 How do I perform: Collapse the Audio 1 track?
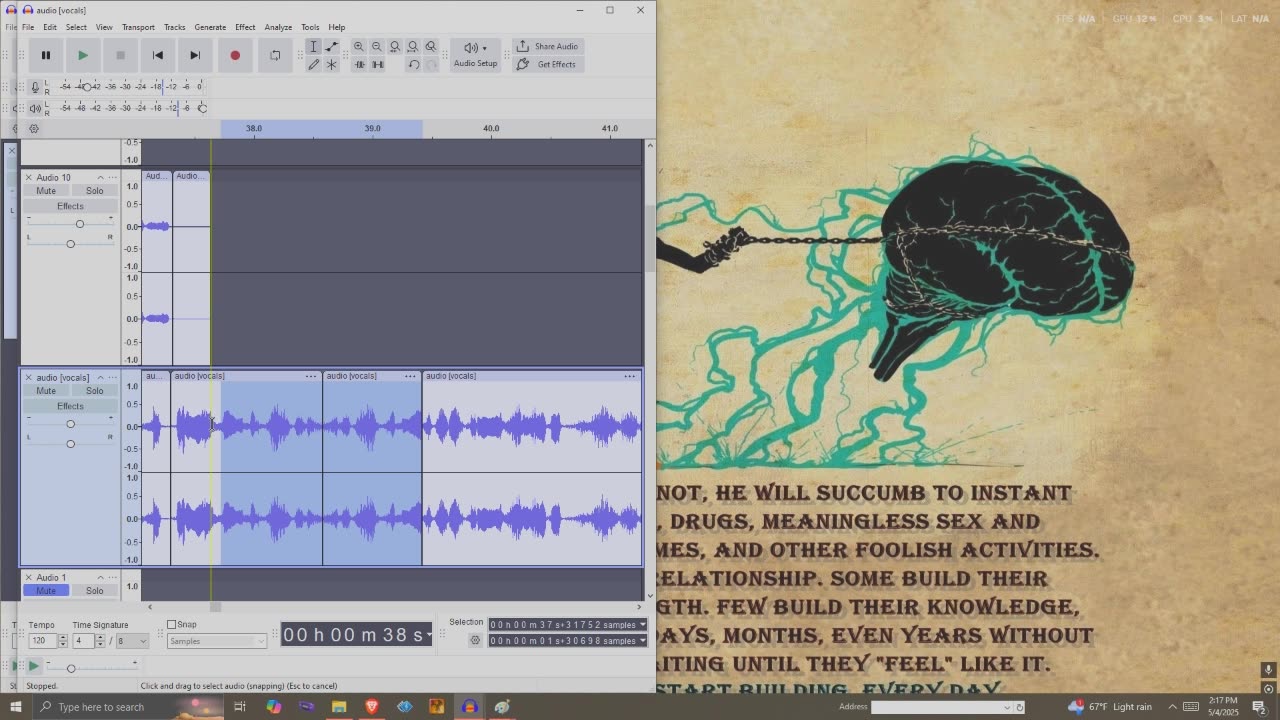point(100,578)
